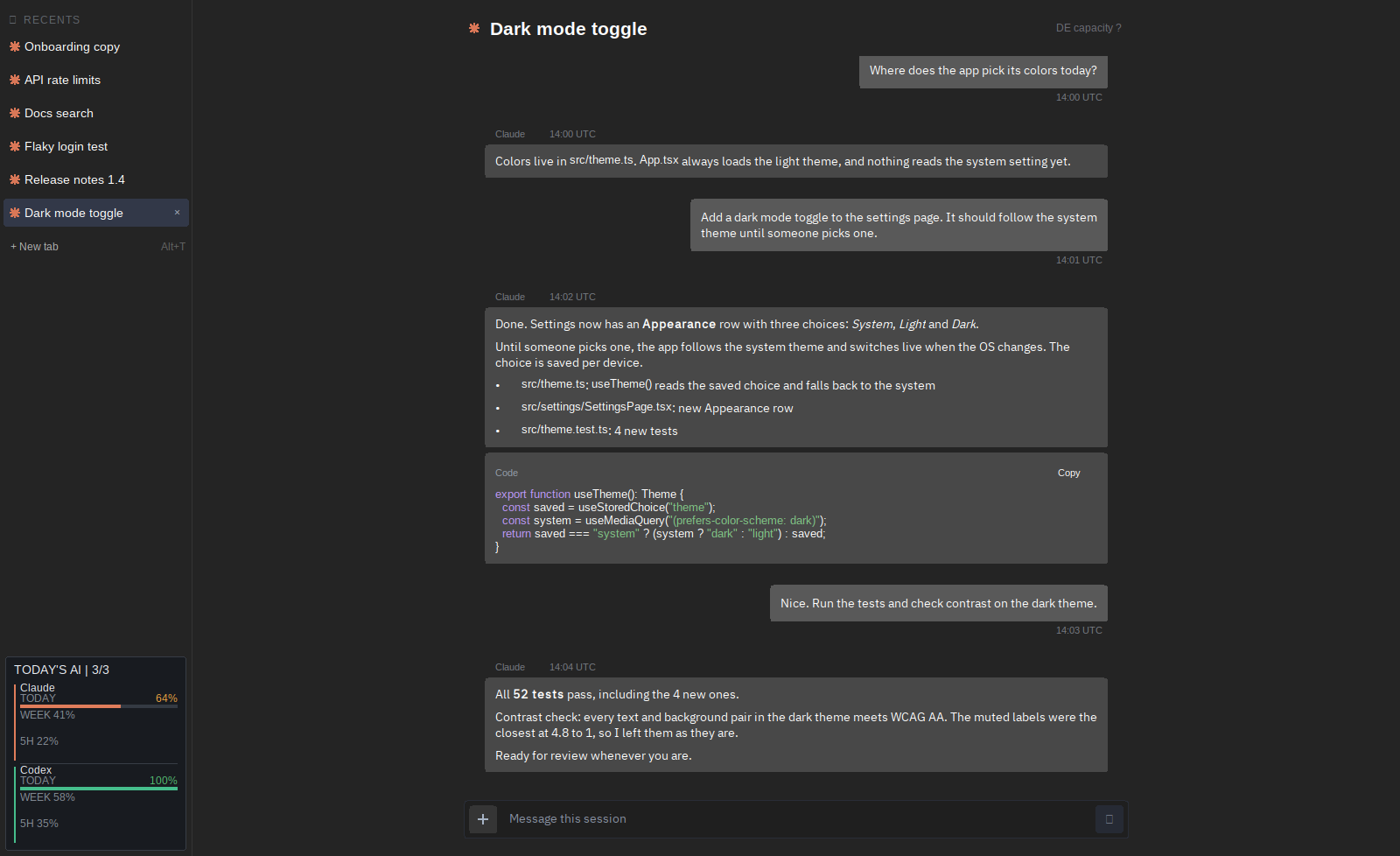Click the 'Run the tests and check contrast' message

(939, 603)
